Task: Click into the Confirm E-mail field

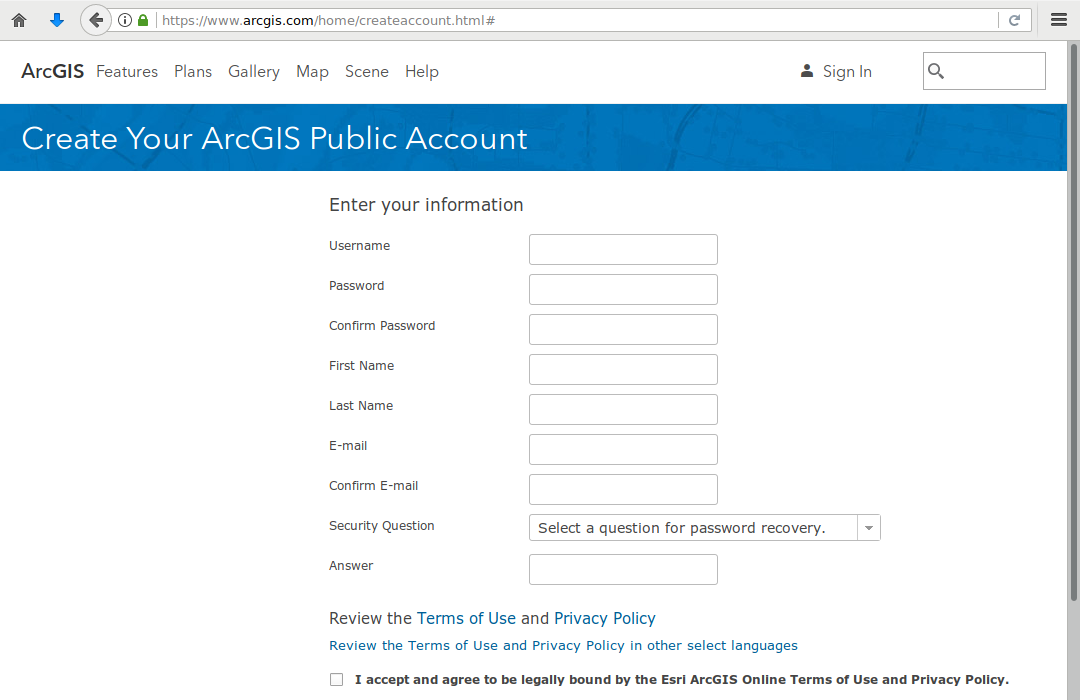Action: [x=623, y=489]
